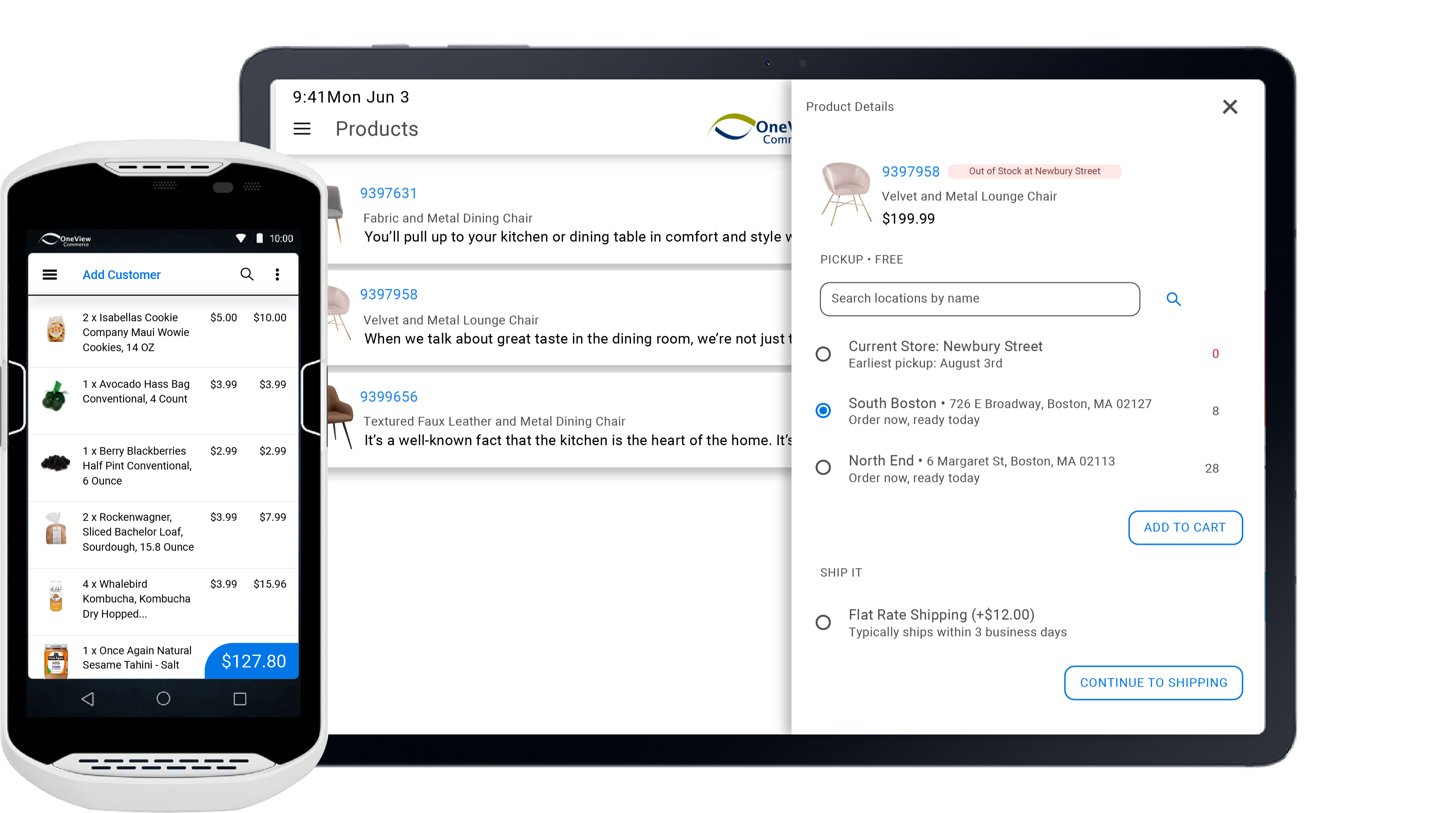Image resolution: width=1456 pixels, height=813 pixels.
Task: Close the Product Details panel
Action: point(1230,106)
